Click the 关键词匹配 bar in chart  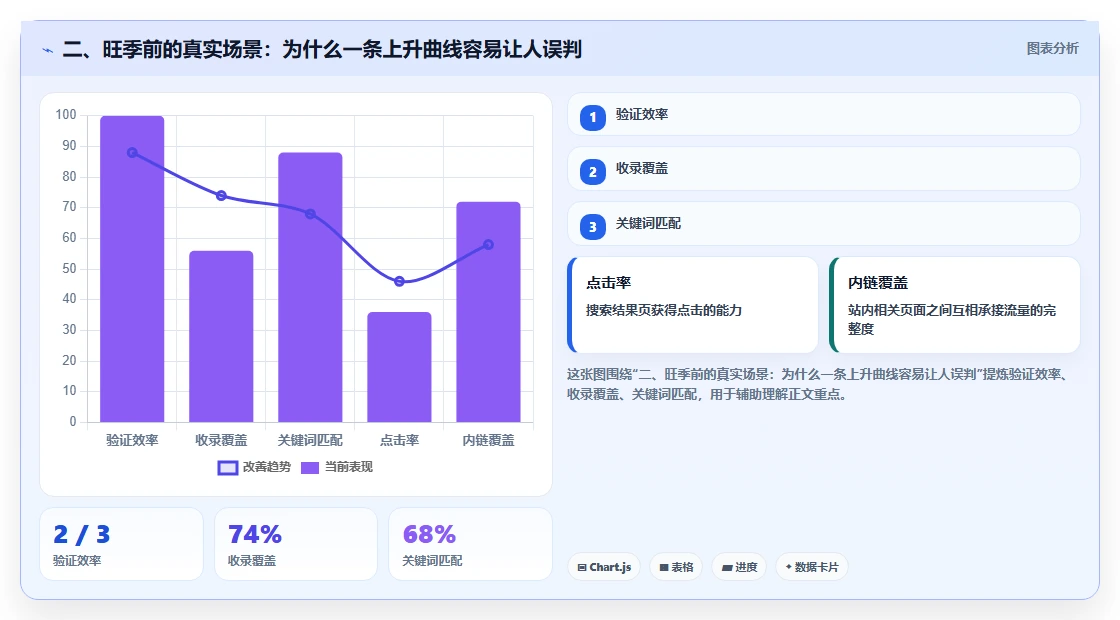coord(310,287)
